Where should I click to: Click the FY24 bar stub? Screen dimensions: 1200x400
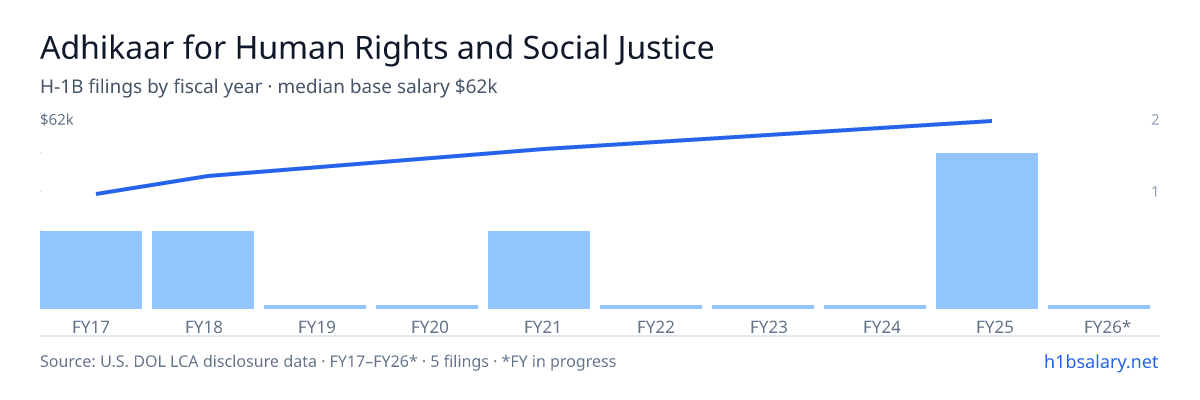tap(875, 307)
